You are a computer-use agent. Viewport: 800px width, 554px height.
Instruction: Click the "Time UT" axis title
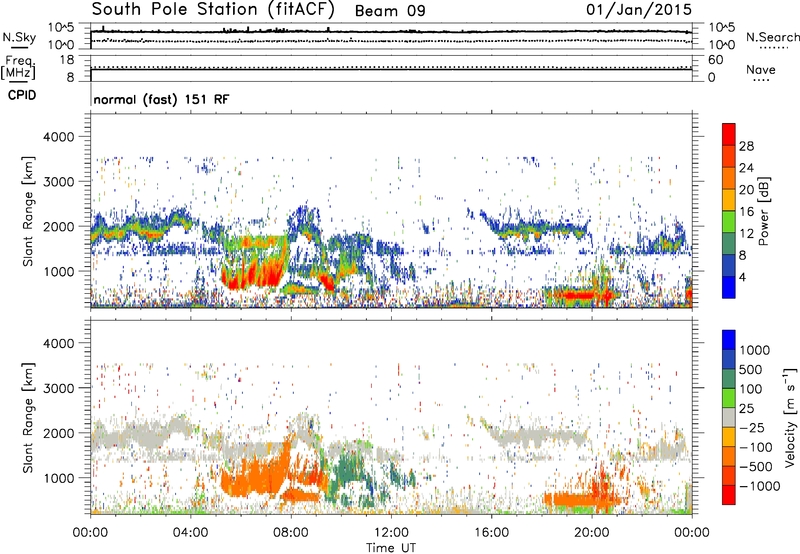coord(391,548)
